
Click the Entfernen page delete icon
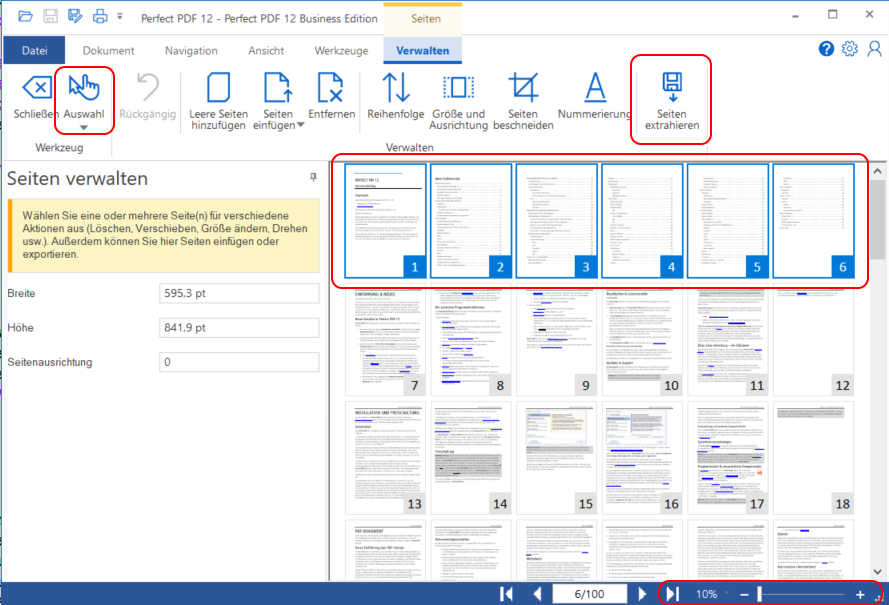tap(331, 90)
